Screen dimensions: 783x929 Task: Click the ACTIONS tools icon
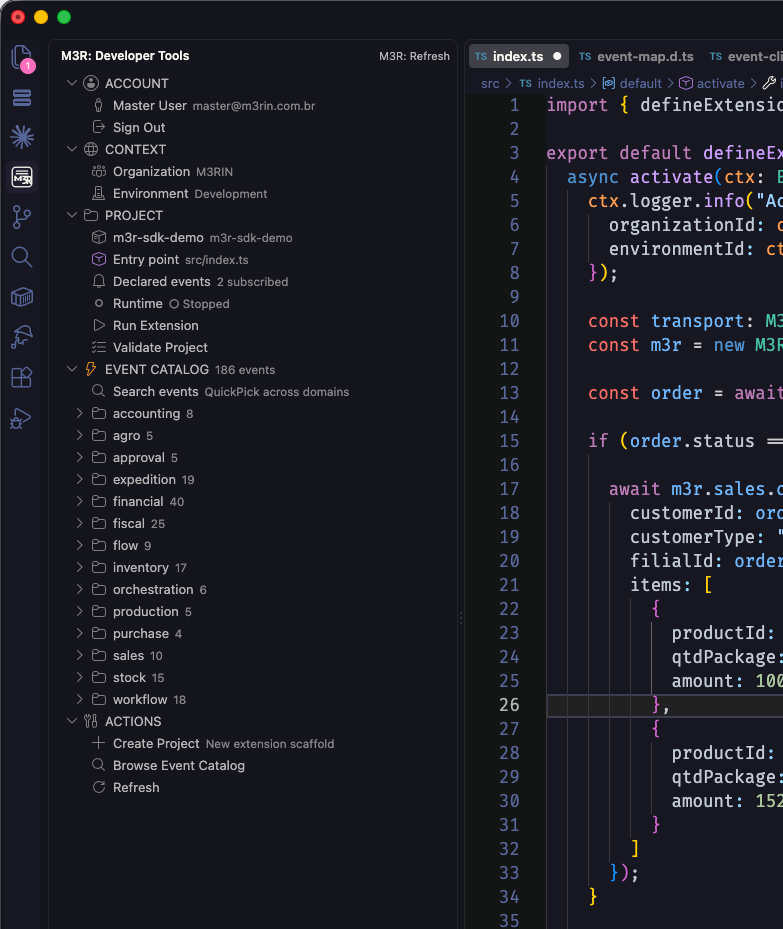91,721
